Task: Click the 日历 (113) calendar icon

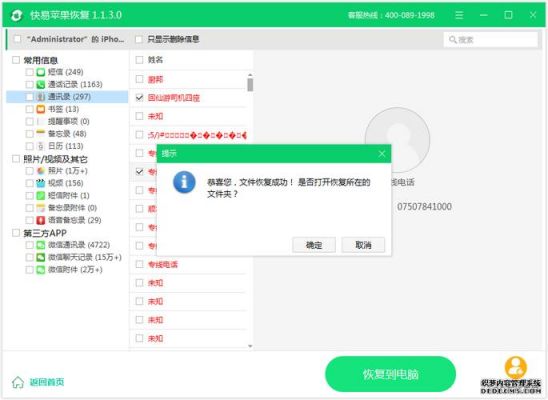Action: click(x=41, y=146)
